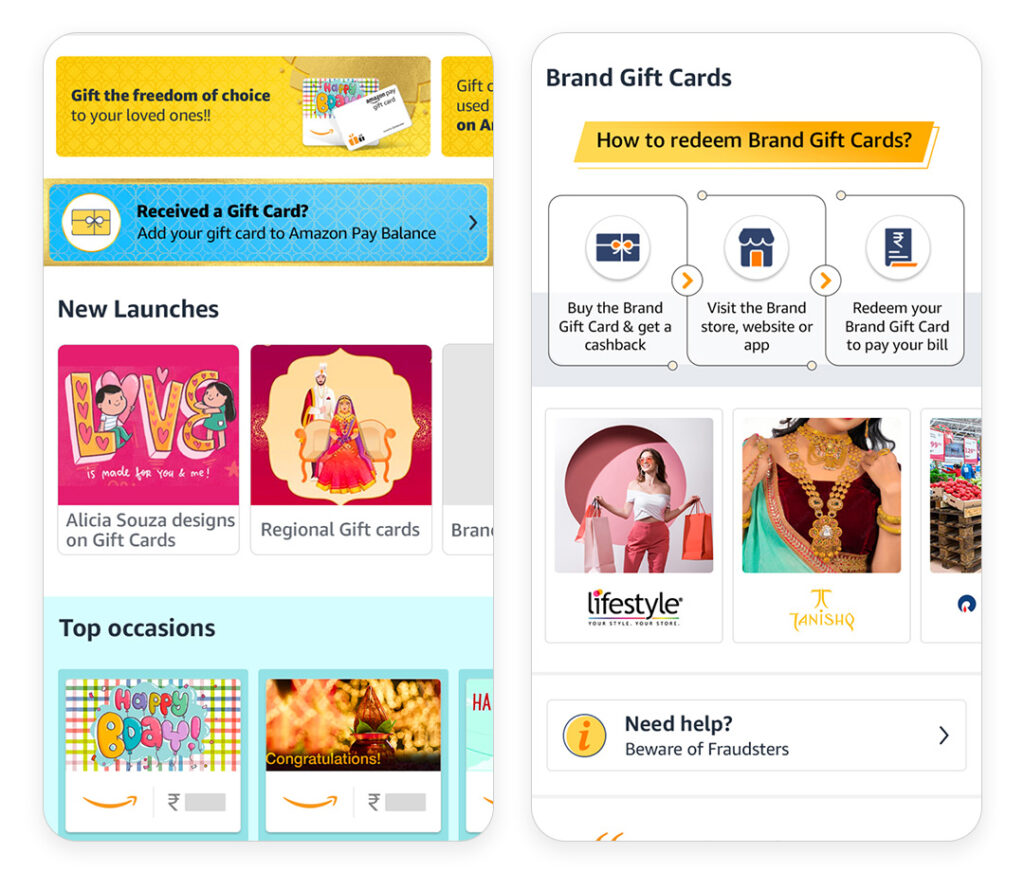Click the brand store shop icon
This screenshot has height=872, width=1024.
tap(756, 248)
